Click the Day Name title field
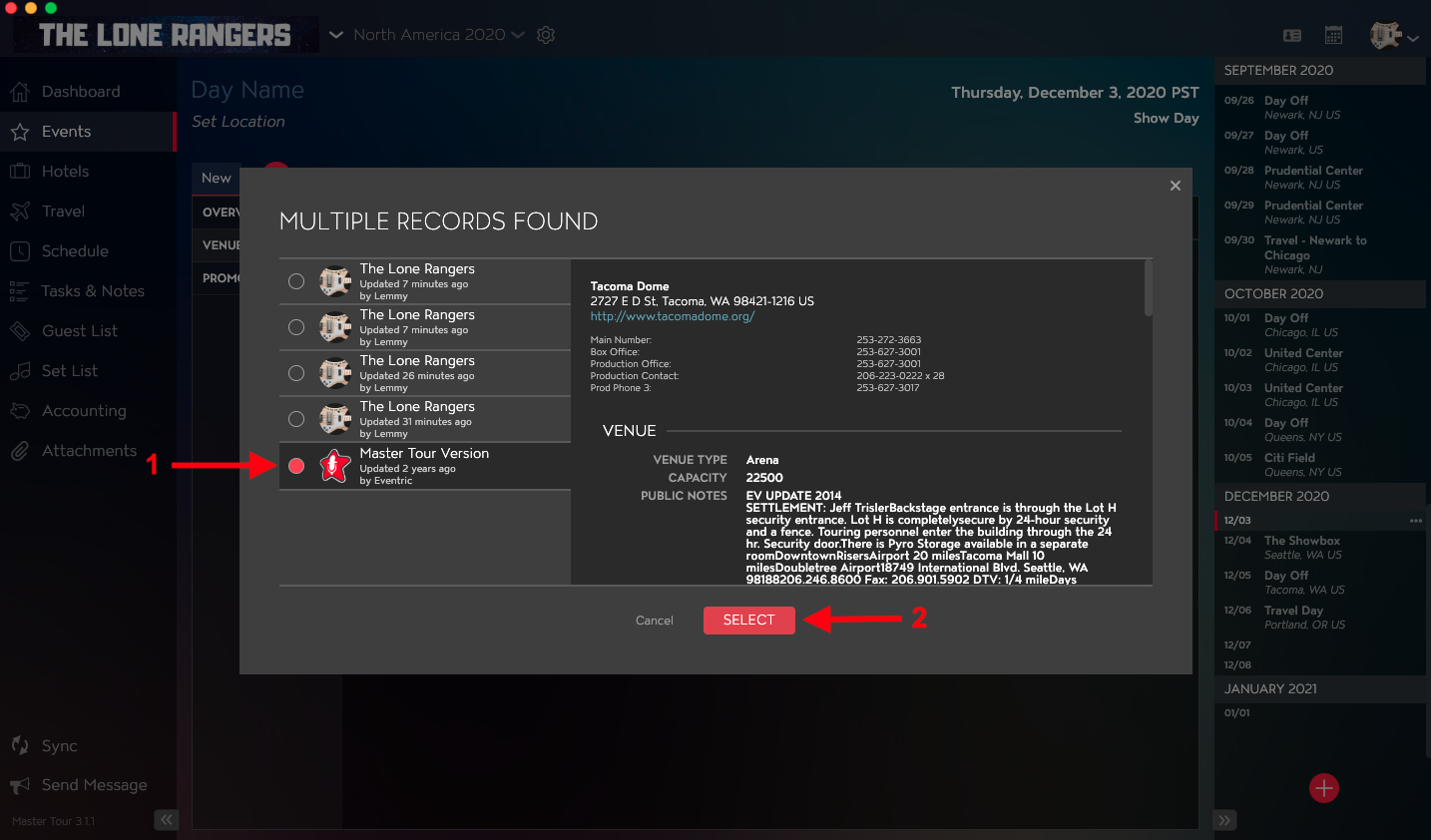 tap(247, 90)
